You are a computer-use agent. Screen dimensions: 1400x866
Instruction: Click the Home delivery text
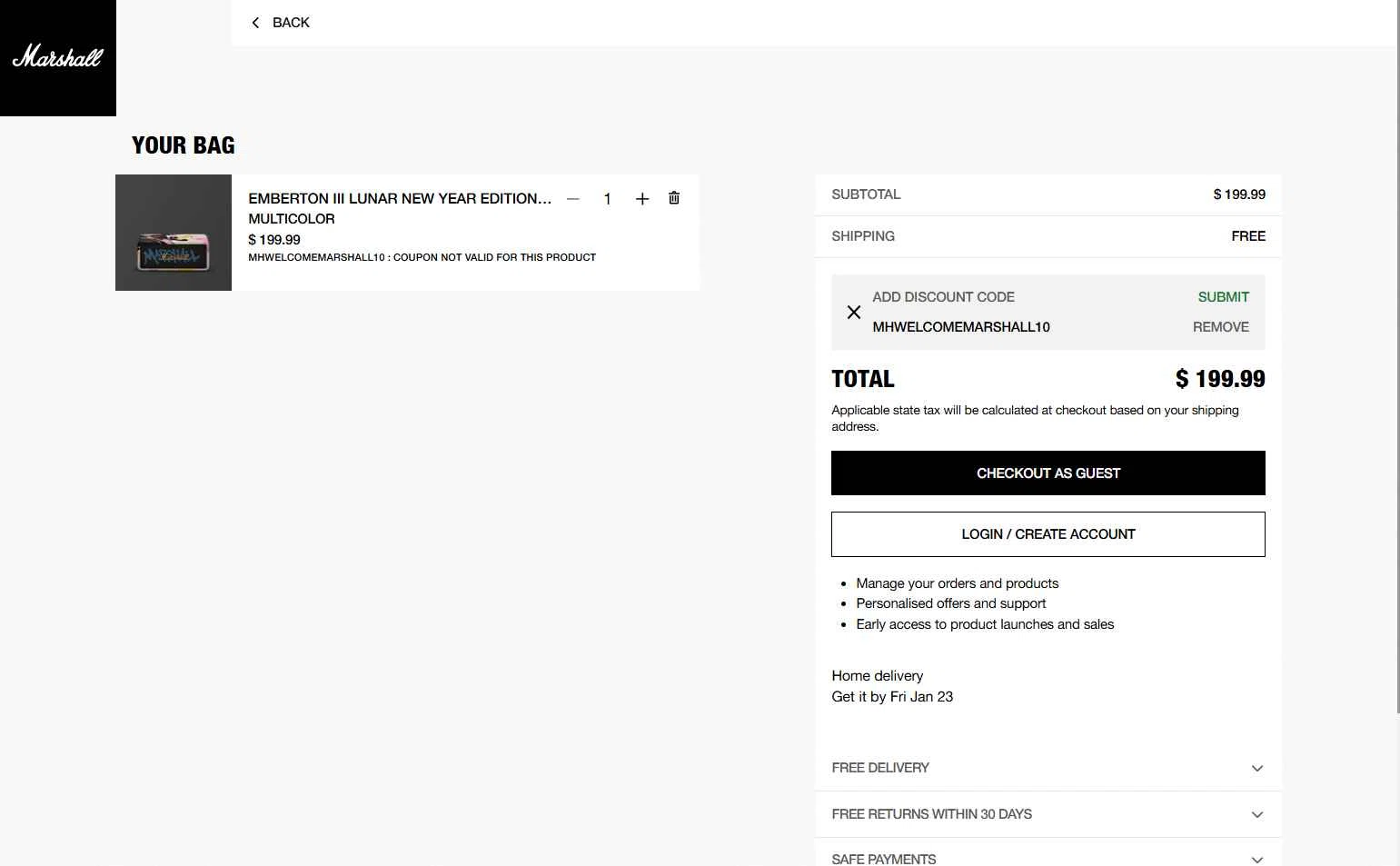[x=878, y=676]
